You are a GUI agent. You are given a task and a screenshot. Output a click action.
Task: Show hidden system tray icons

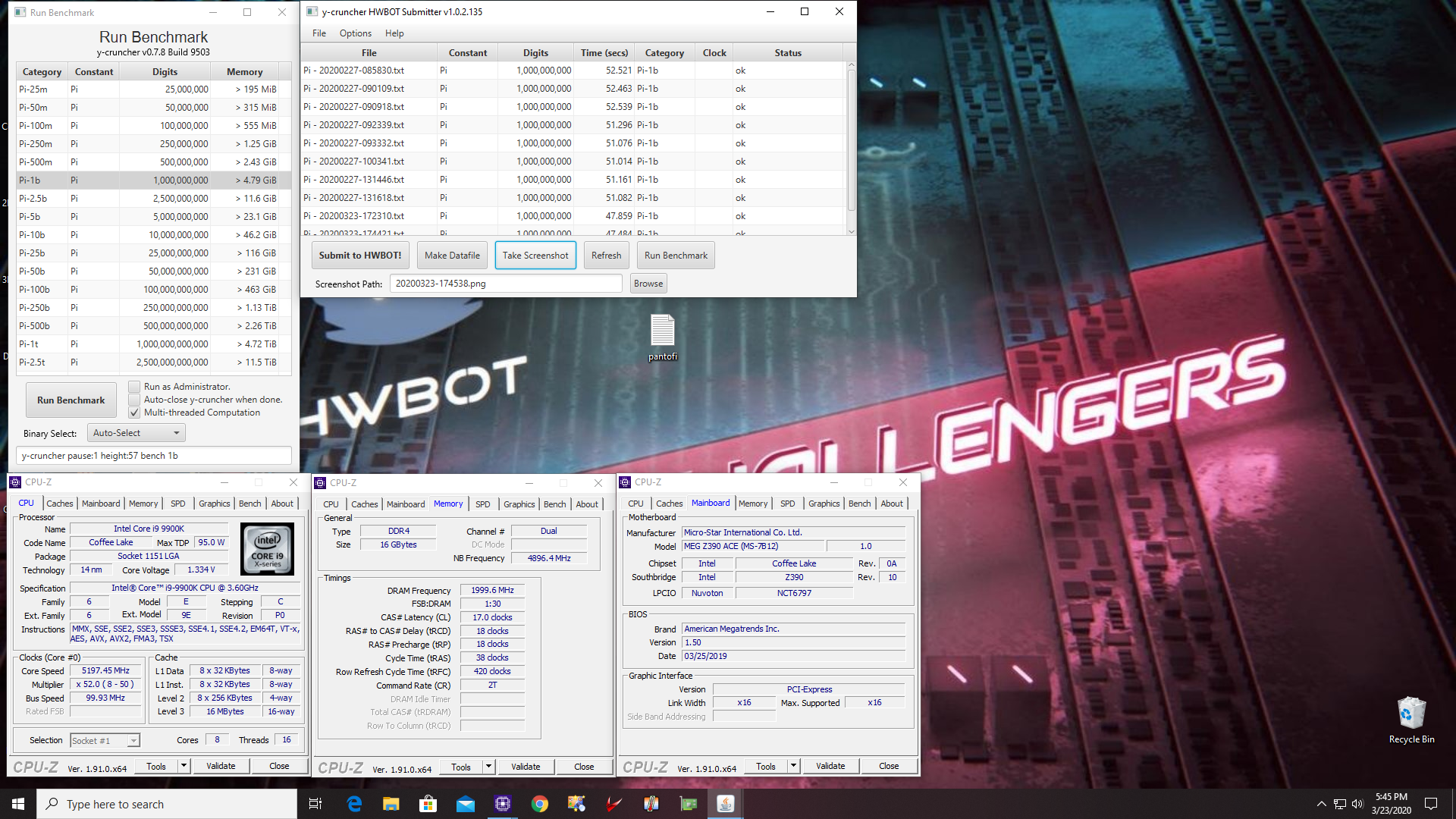[1321, 804]
